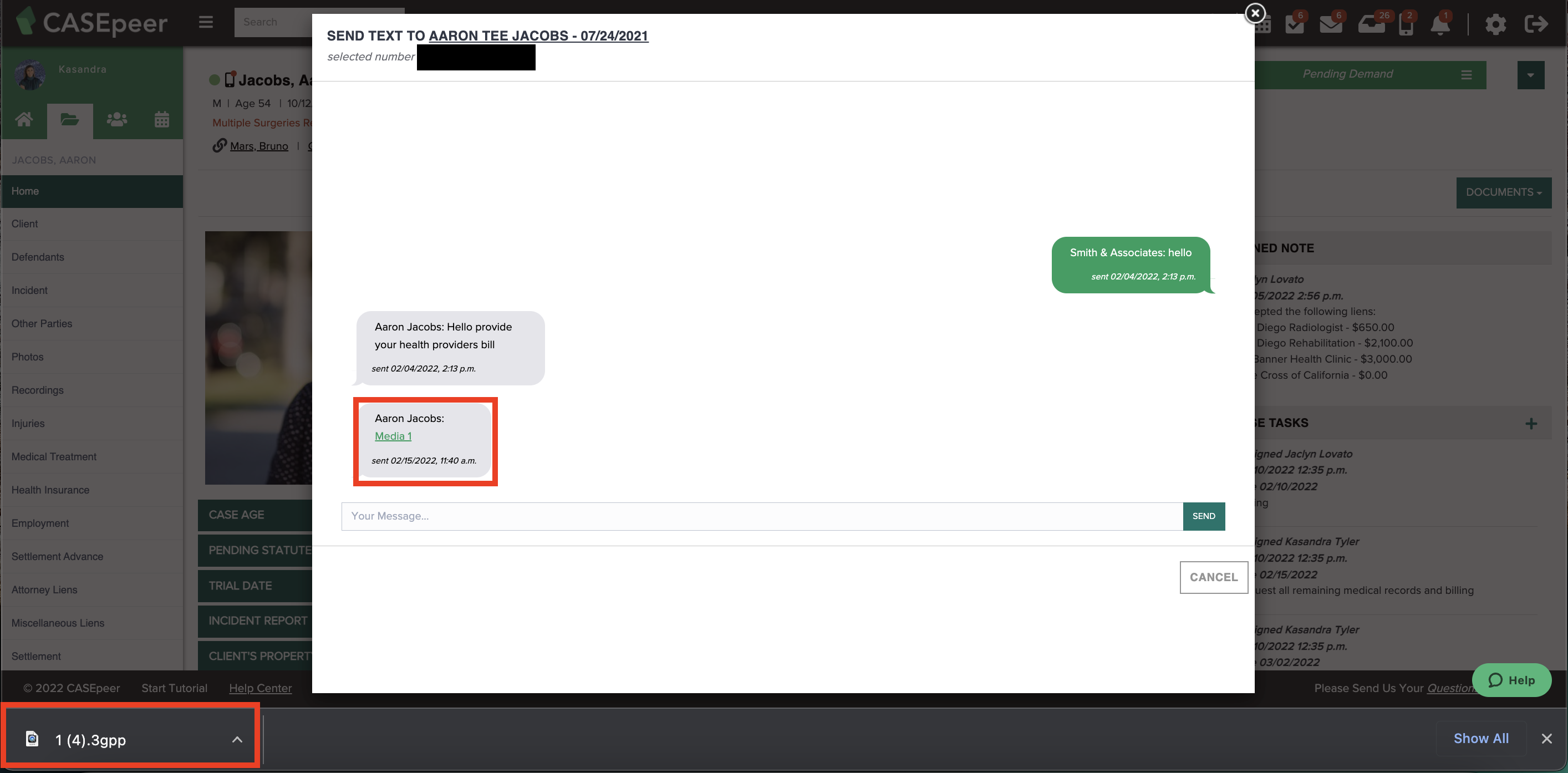Select Injuries in sidebar menu
This screenshot has width=1568, height=773.
tap(92, 424)
